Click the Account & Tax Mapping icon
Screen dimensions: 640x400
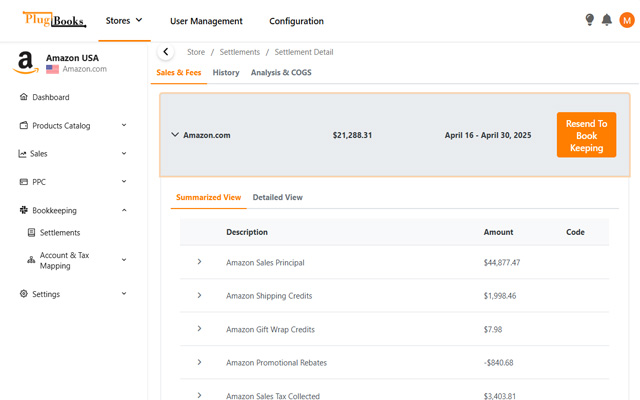pyautogui.click(x=31, y=260)
